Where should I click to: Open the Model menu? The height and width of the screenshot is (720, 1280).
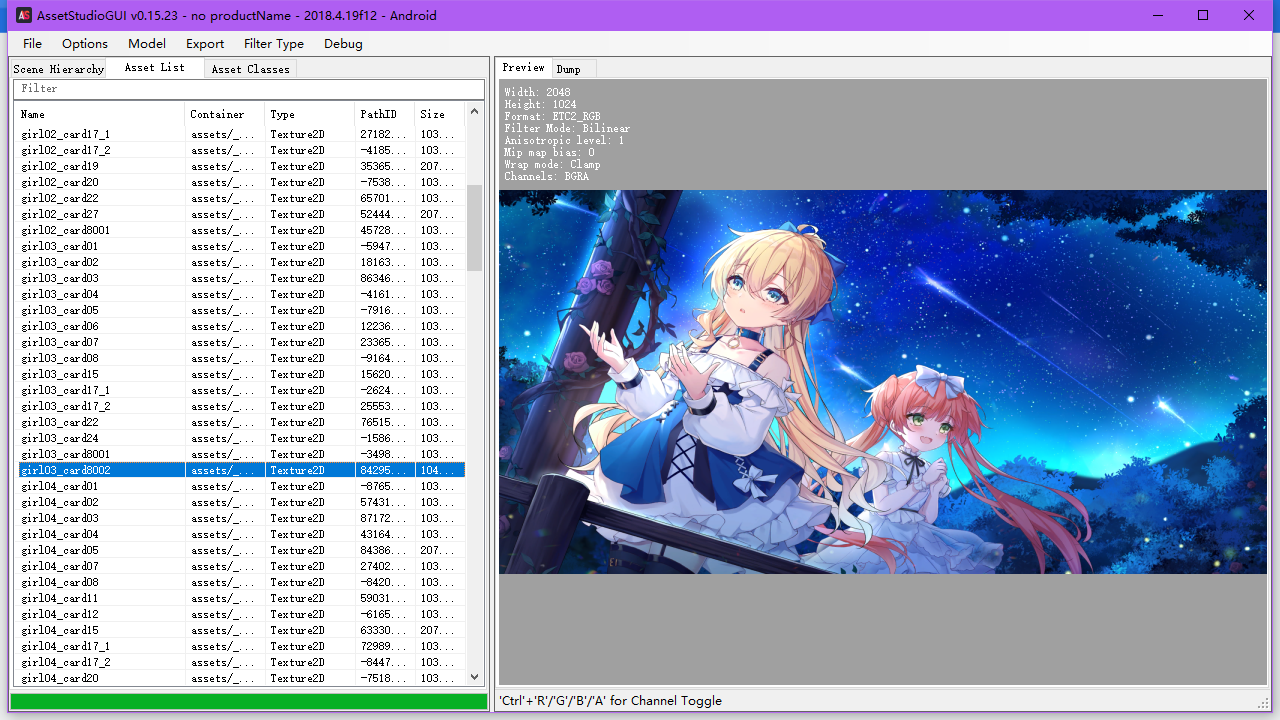point(147,44)
